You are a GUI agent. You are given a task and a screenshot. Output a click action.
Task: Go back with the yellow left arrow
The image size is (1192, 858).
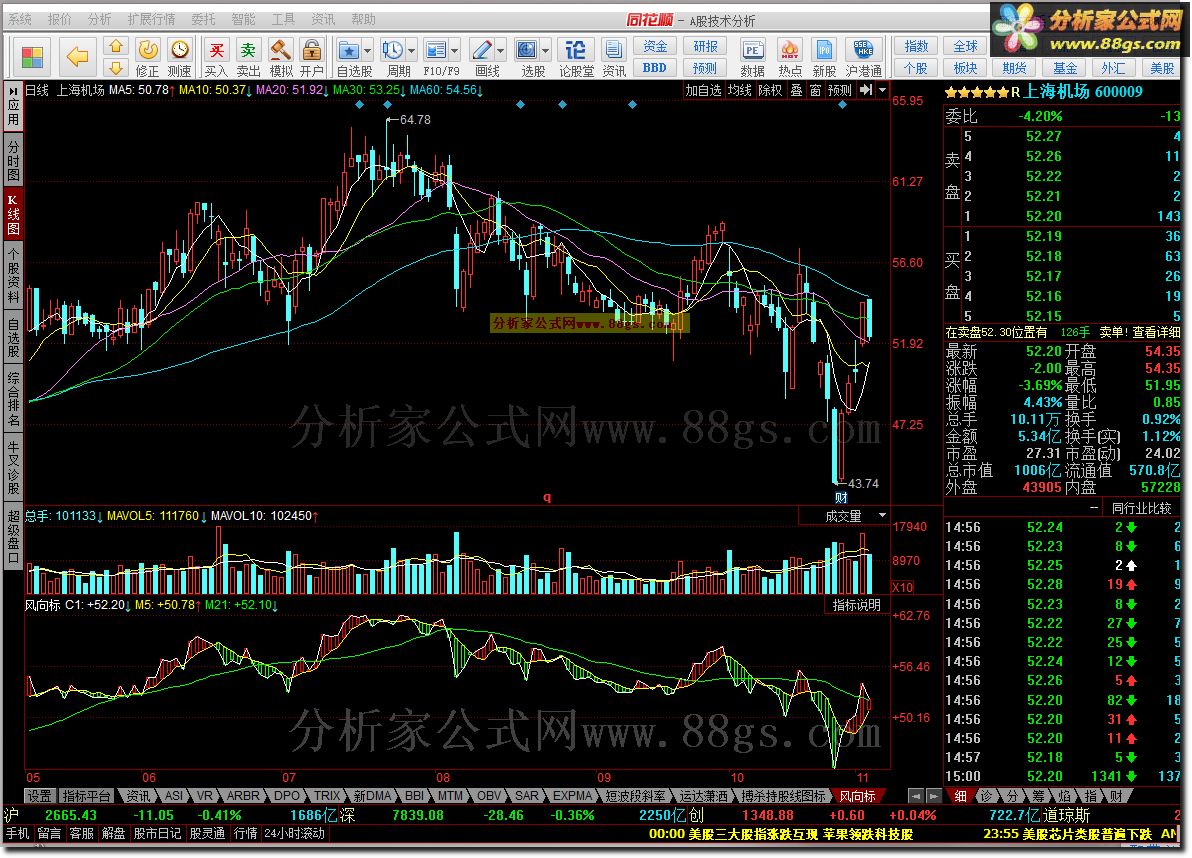(78, 56)
